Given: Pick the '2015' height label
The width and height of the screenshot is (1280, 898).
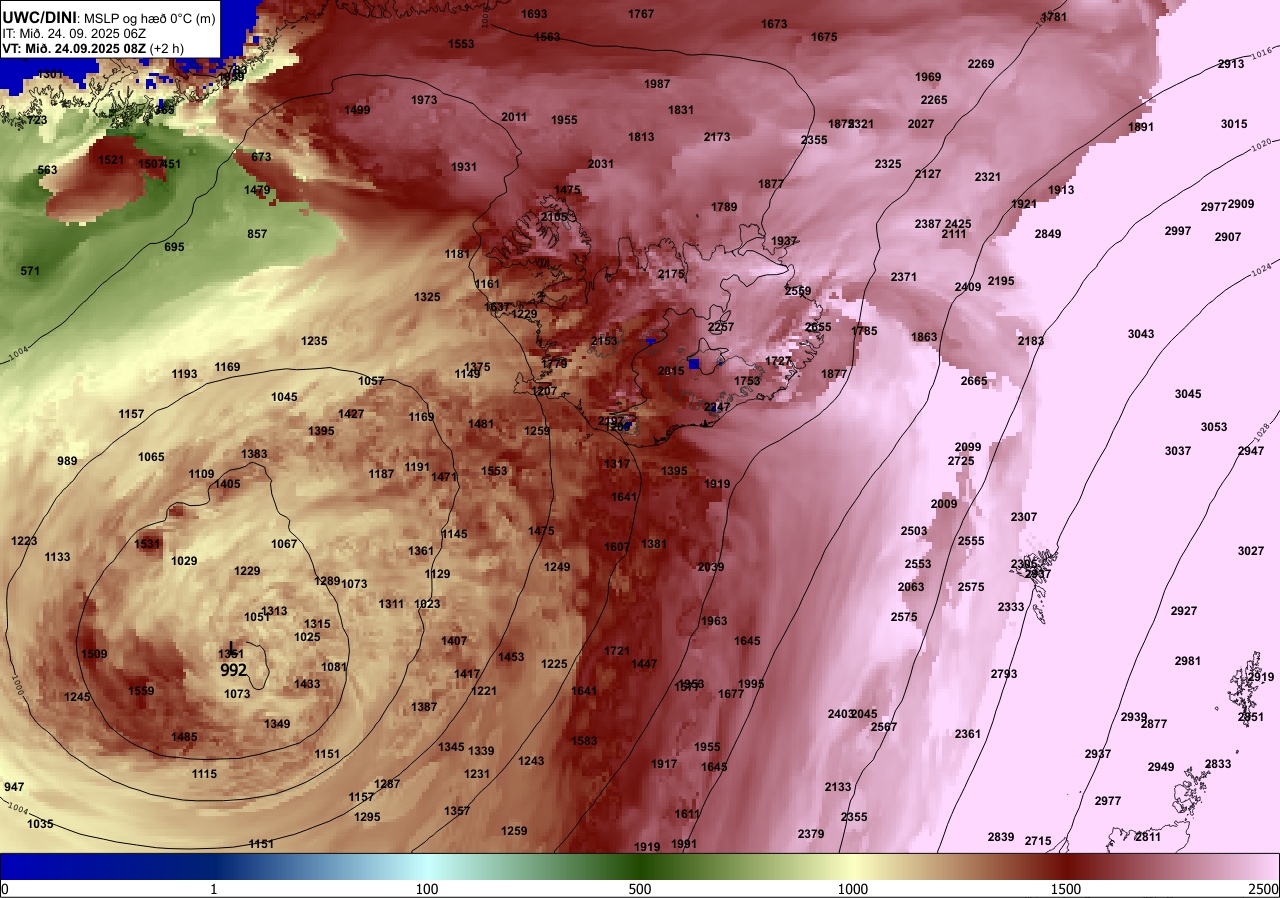Looking at the screenshot, I should [671, 371].
